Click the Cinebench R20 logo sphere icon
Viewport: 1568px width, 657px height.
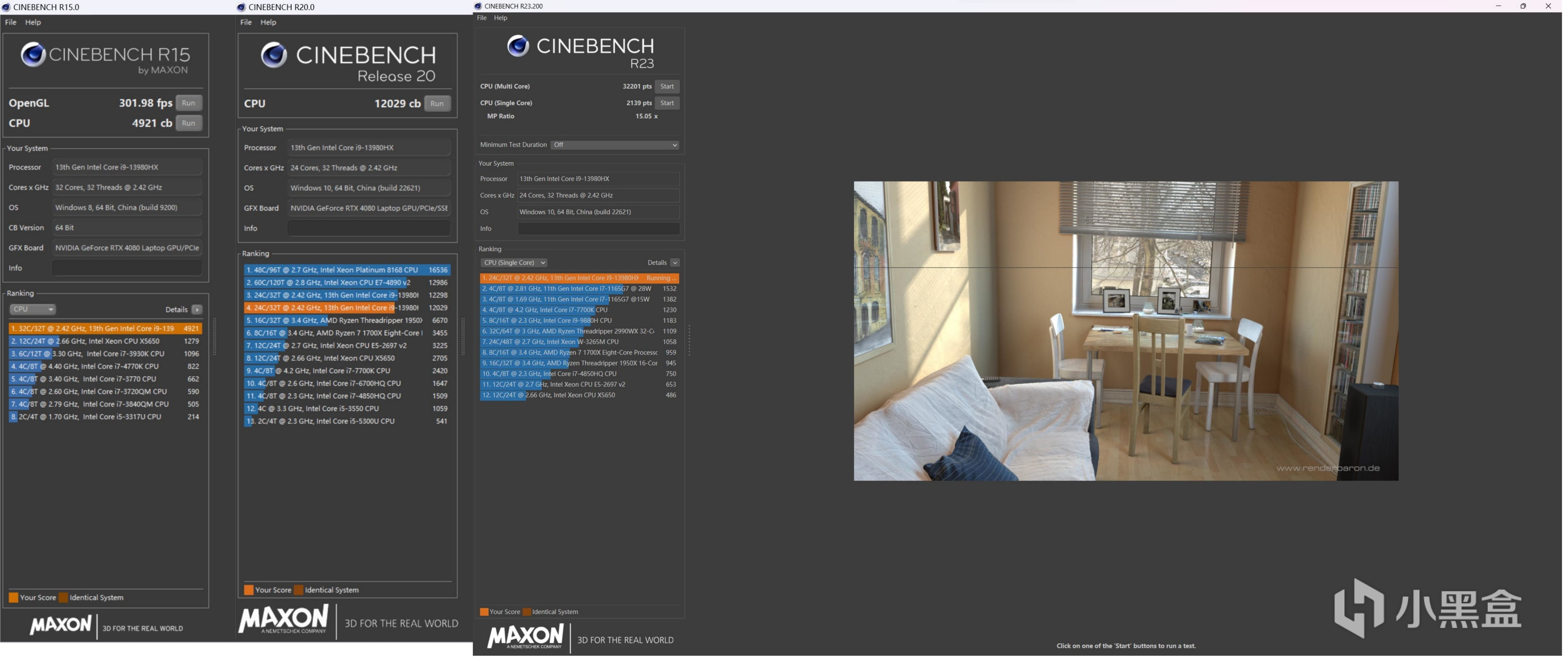click(274, 55)
